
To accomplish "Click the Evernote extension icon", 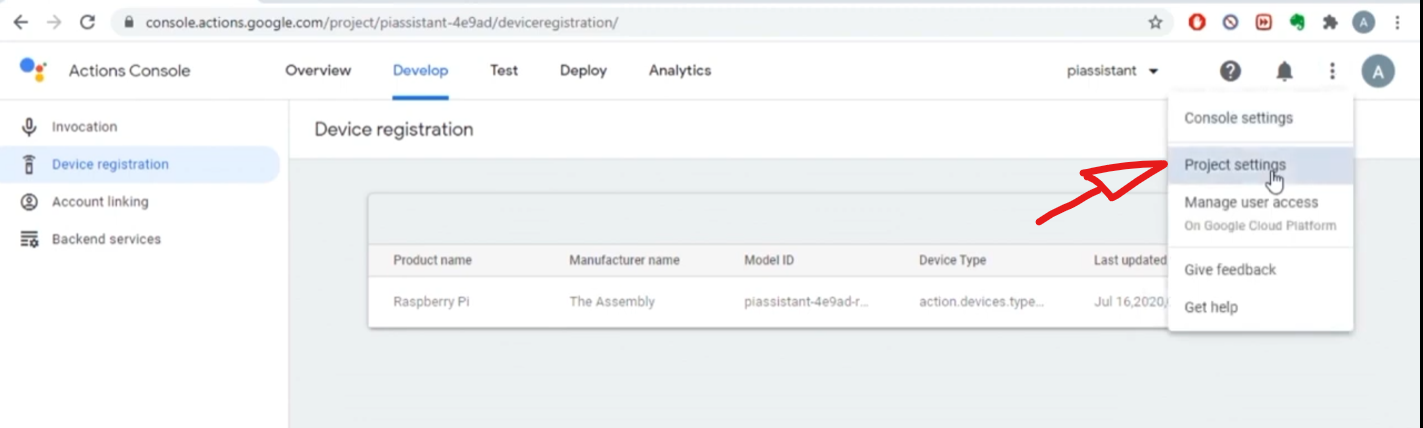I will click(x=1297, y=22).
